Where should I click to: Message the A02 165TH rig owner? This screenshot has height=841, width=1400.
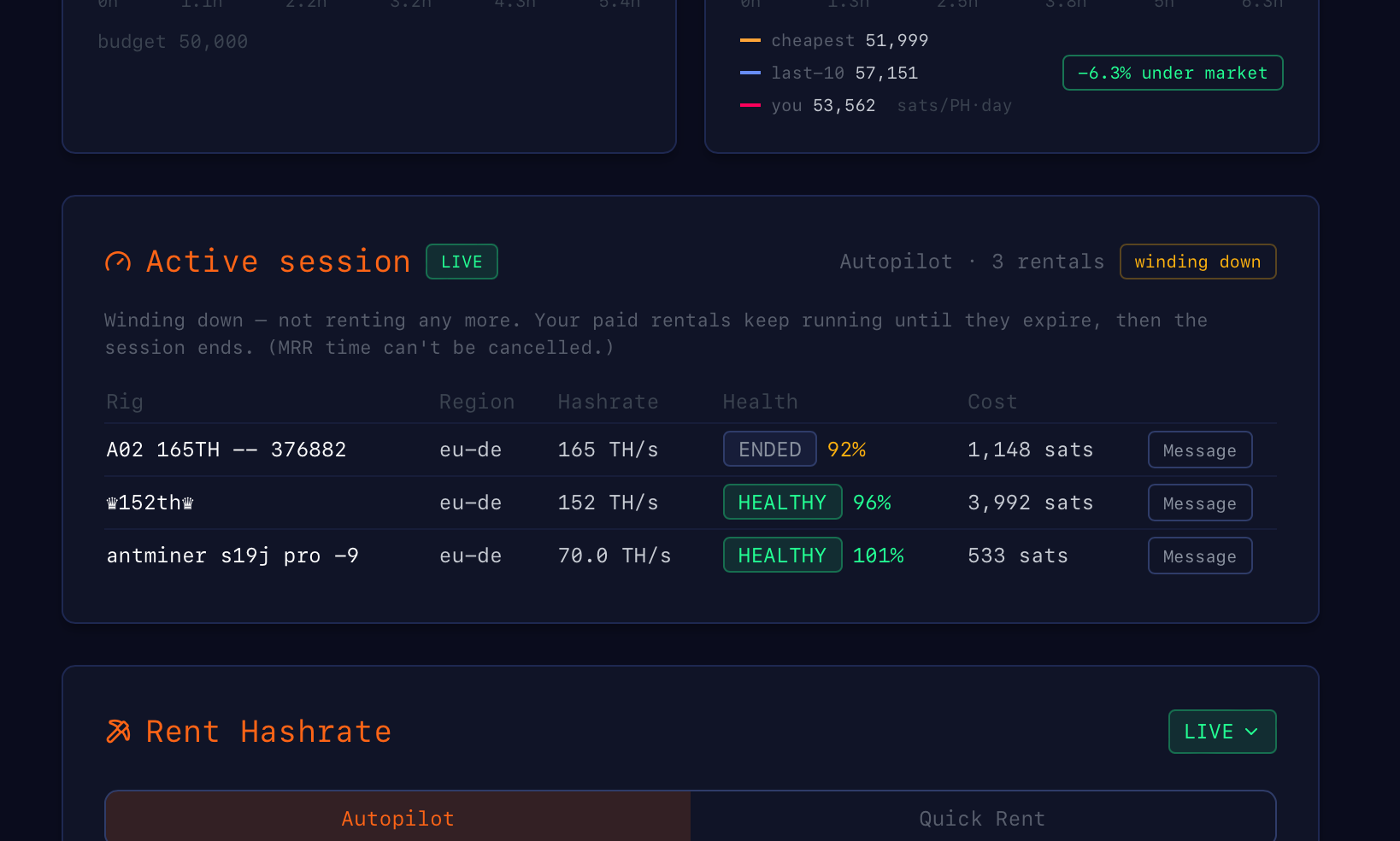coord(1200,450)
